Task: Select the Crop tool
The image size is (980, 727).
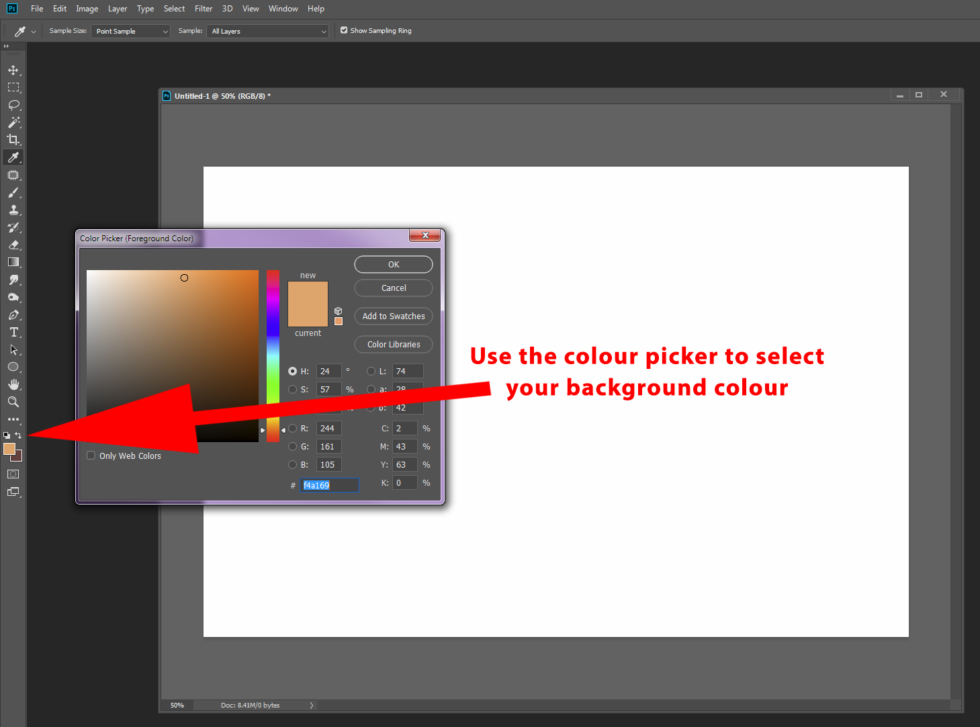Action: [14, 140]
